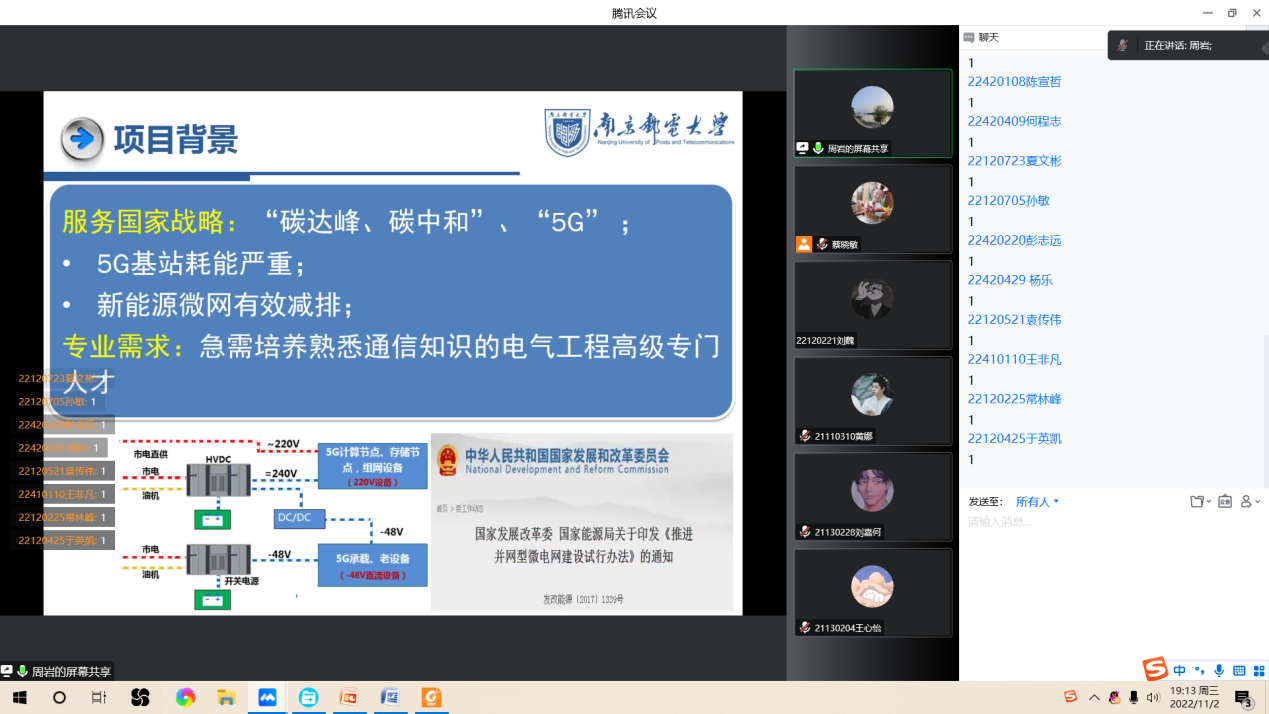Open the Sogou soft keyboard icon
Screen dimensions: 1269x714
tap(1239, 670)
